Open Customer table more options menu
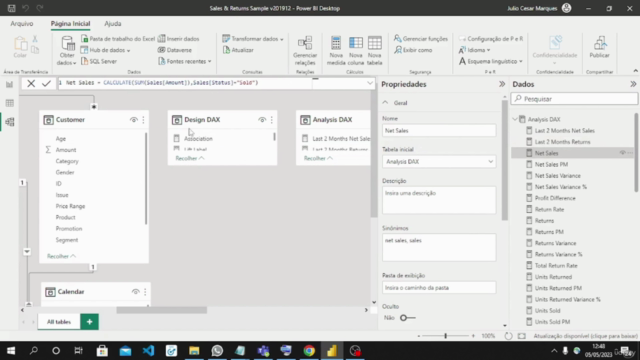640x360 pixels. tap(143, 120)
